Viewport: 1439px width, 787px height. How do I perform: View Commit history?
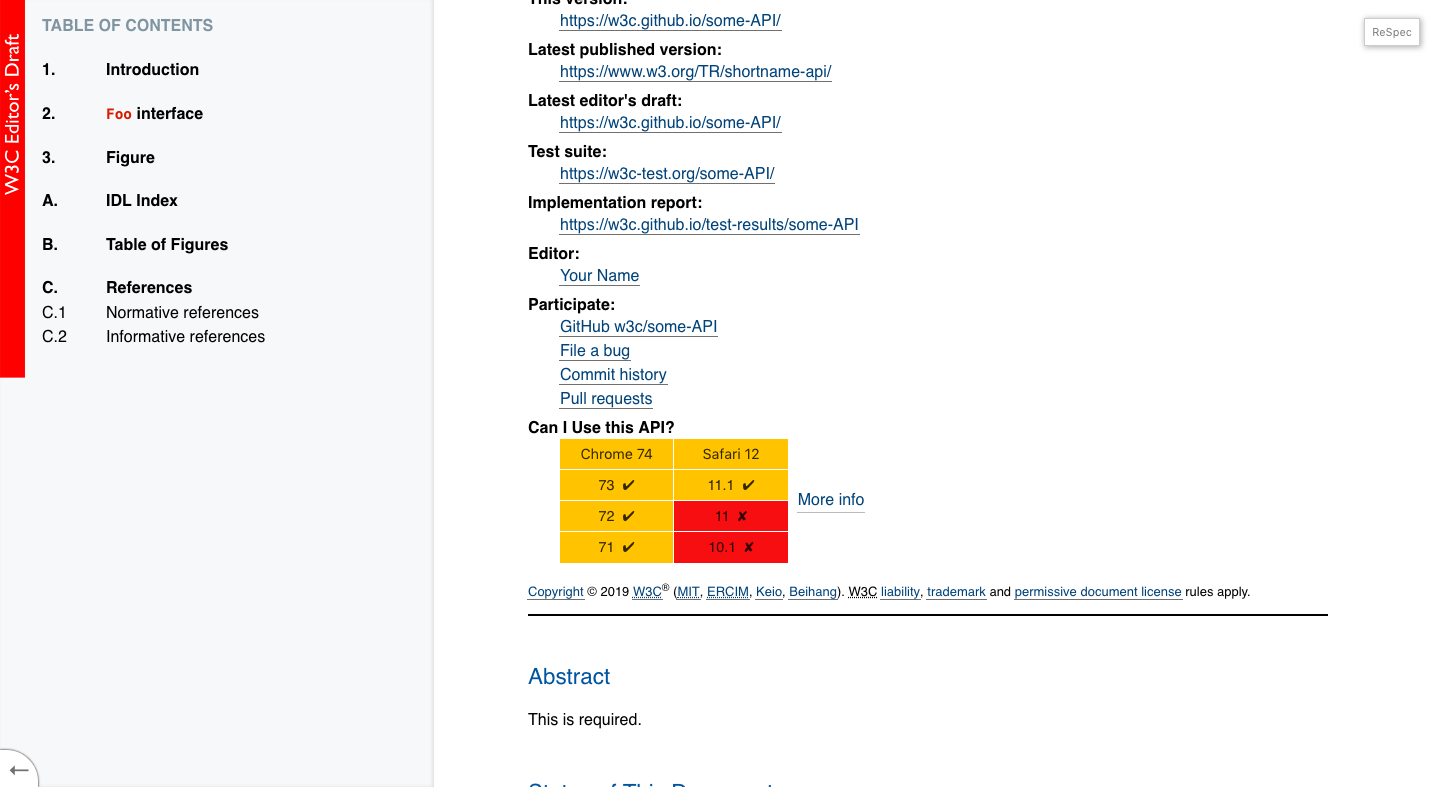(x=613, y=375)
